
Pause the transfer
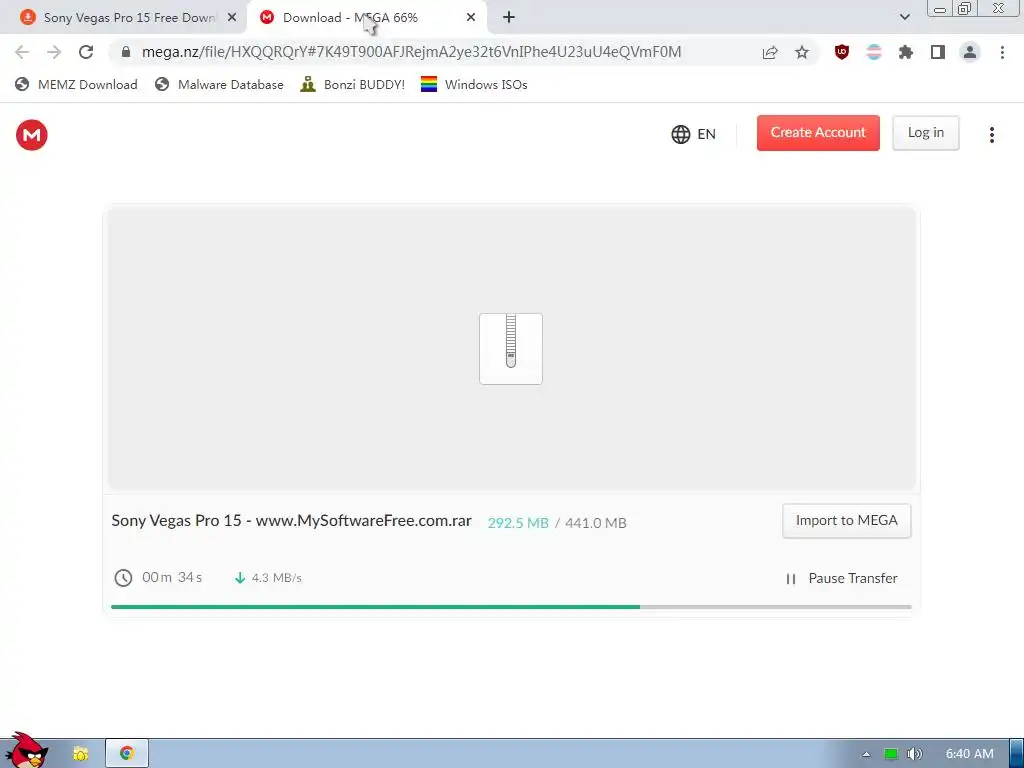841,578
